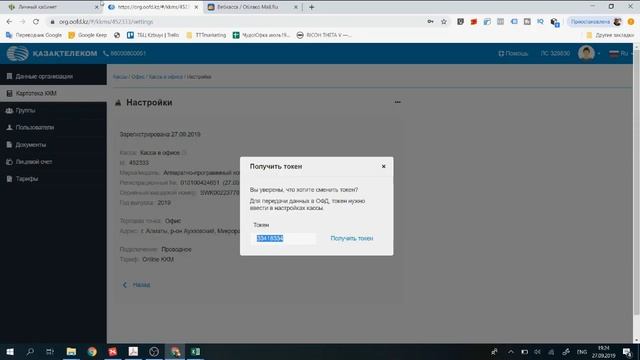
Task: Open Task View on taskbar
Action: 50,351
